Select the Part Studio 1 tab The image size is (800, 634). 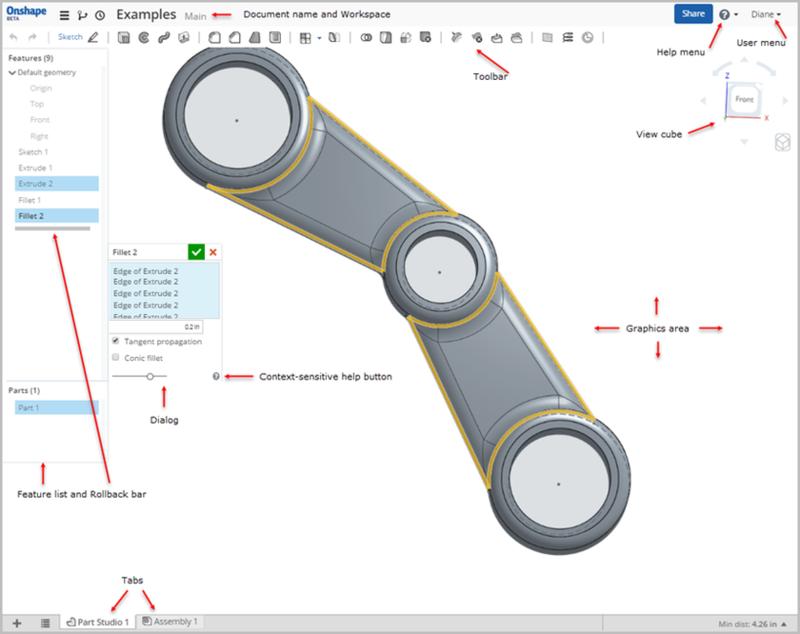click(97, 622)
